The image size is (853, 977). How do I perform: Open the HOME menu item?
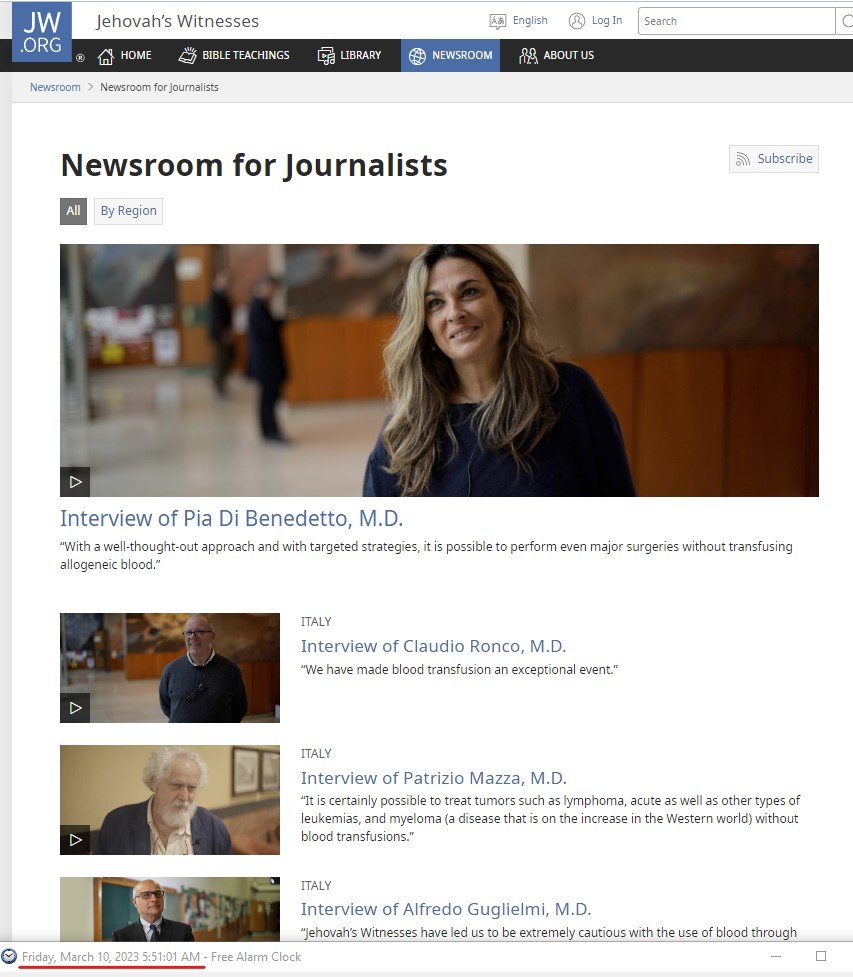[125, 55]
